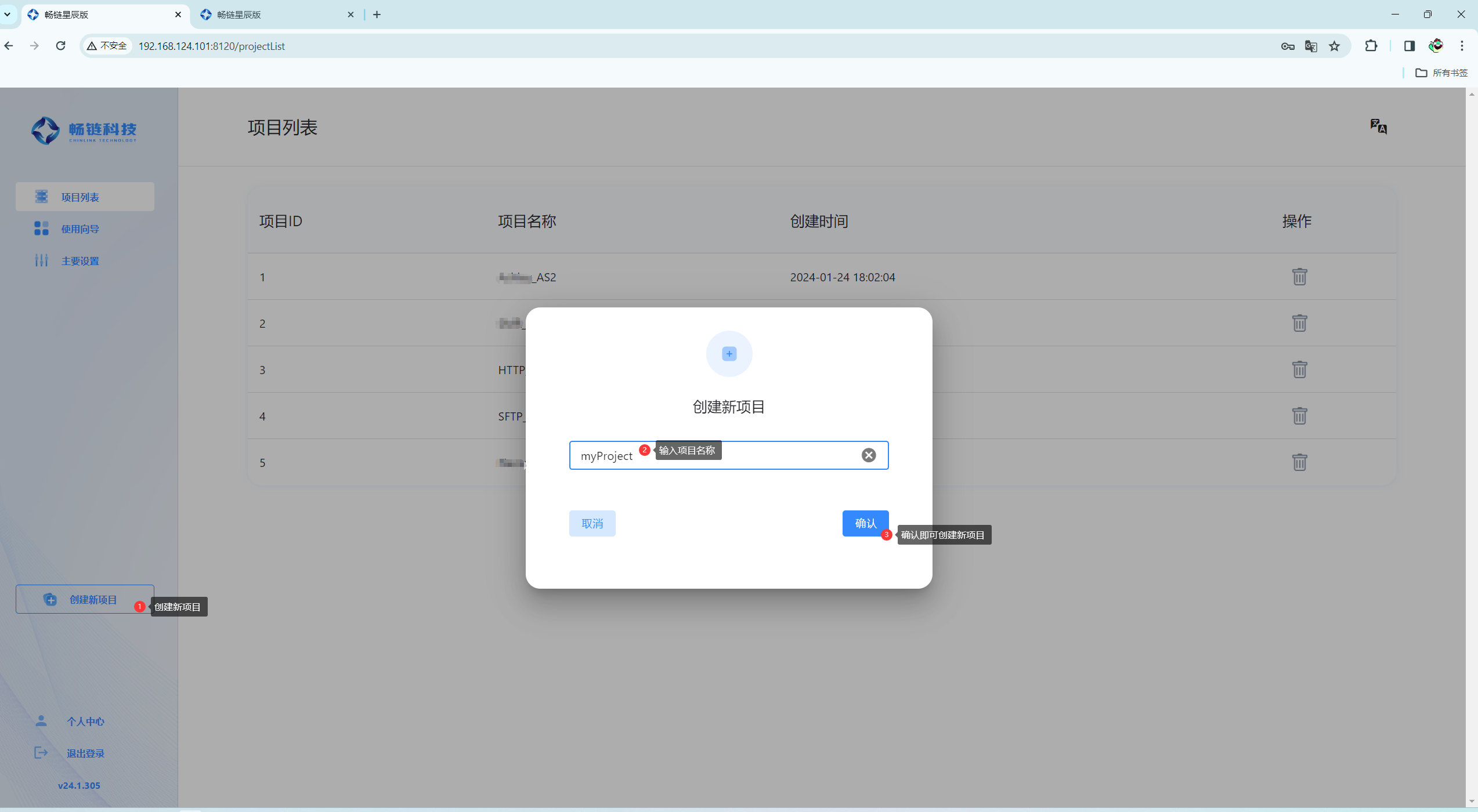The width and height of the screenshot is (1478, 812).
Task: Click the Chrome extensions puzzle icon
Action: pyautogui.click(x=1371, y=46)
